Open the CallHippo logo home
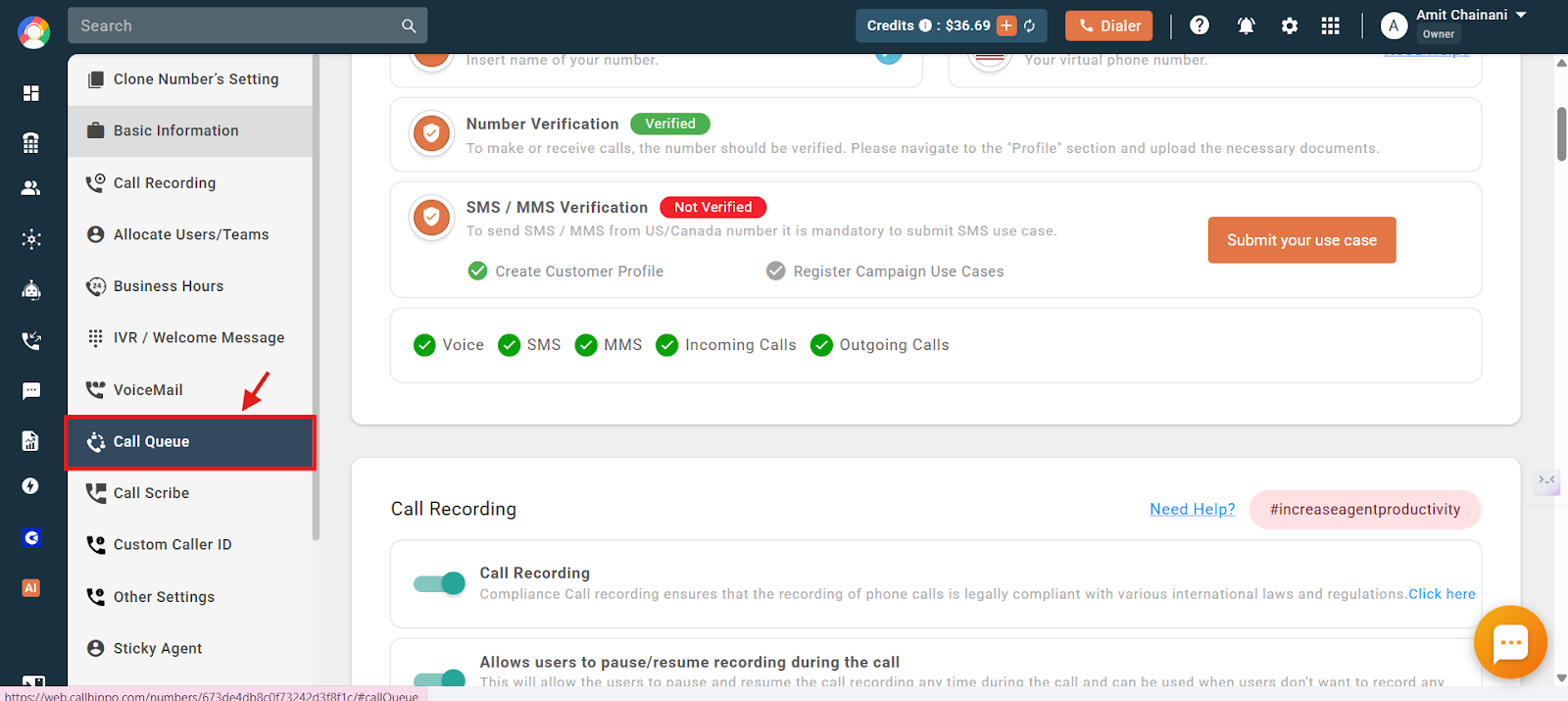This screenshot has width=1568, height=701. coord(33,32)
